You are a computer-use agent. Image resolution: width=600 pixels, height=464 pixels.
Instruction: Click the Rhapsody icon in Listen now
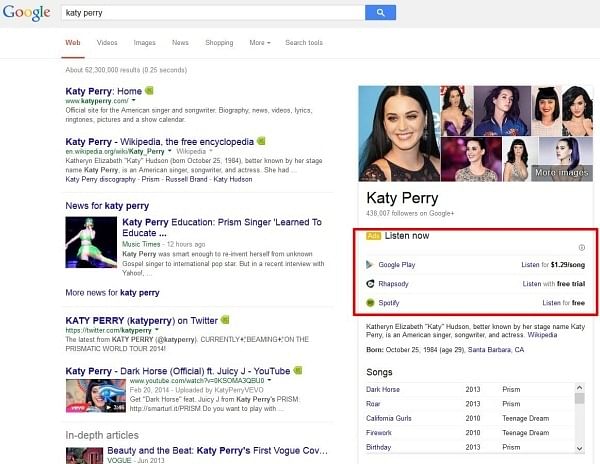[370, 283]
